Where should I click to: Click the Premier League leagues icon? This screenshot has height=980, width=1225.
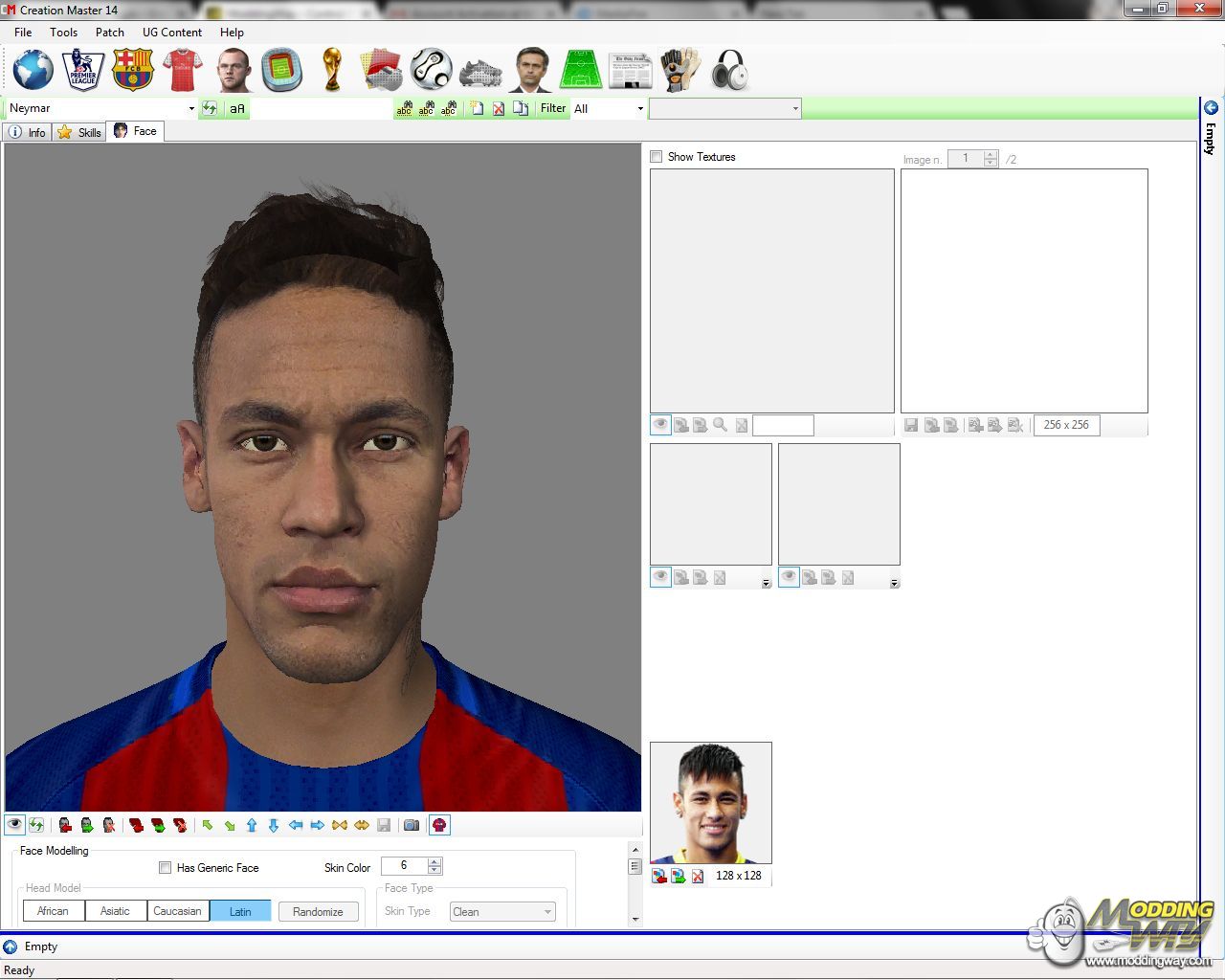(83, 70)
